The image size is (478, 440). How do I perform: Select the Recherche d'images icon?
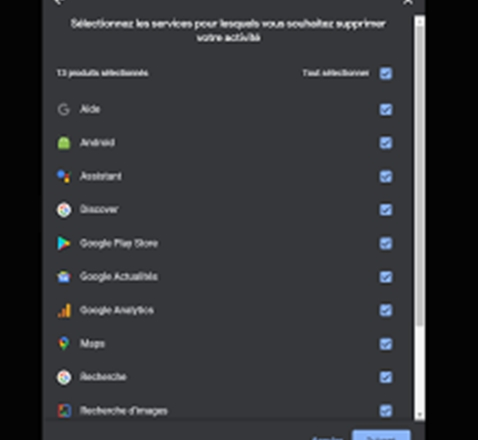pos(64,411)
